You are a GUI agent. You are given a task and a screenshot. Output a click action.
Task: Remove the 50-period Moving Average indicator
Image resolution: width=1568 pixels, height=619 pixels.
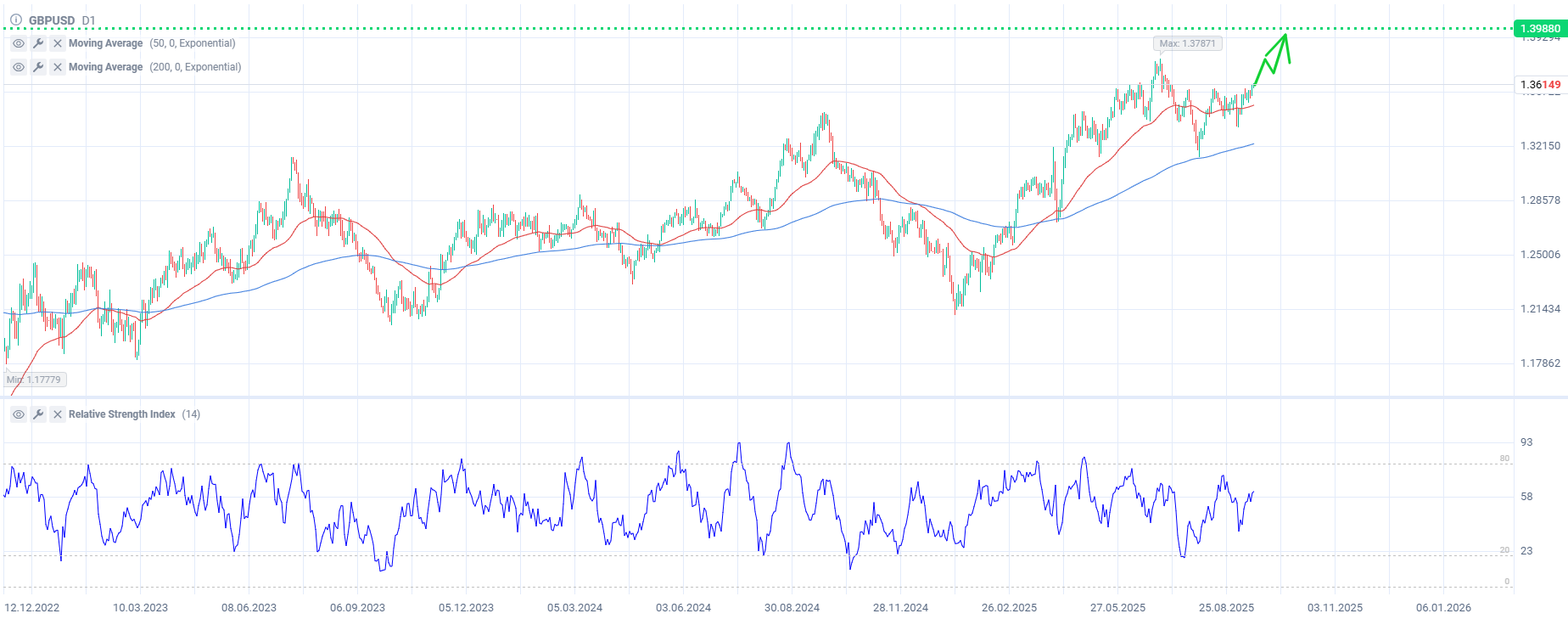pyautogui.click(x=58, y=43)
